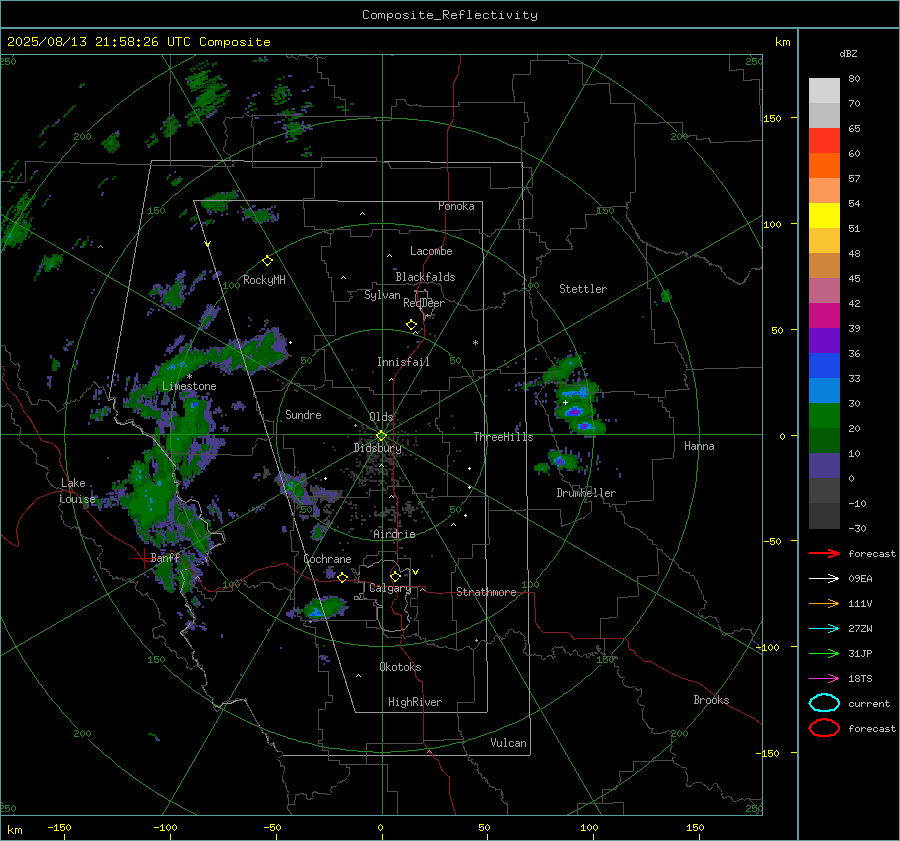Click the Sundre label
This screenshot has height=841, width=900.
303,414
